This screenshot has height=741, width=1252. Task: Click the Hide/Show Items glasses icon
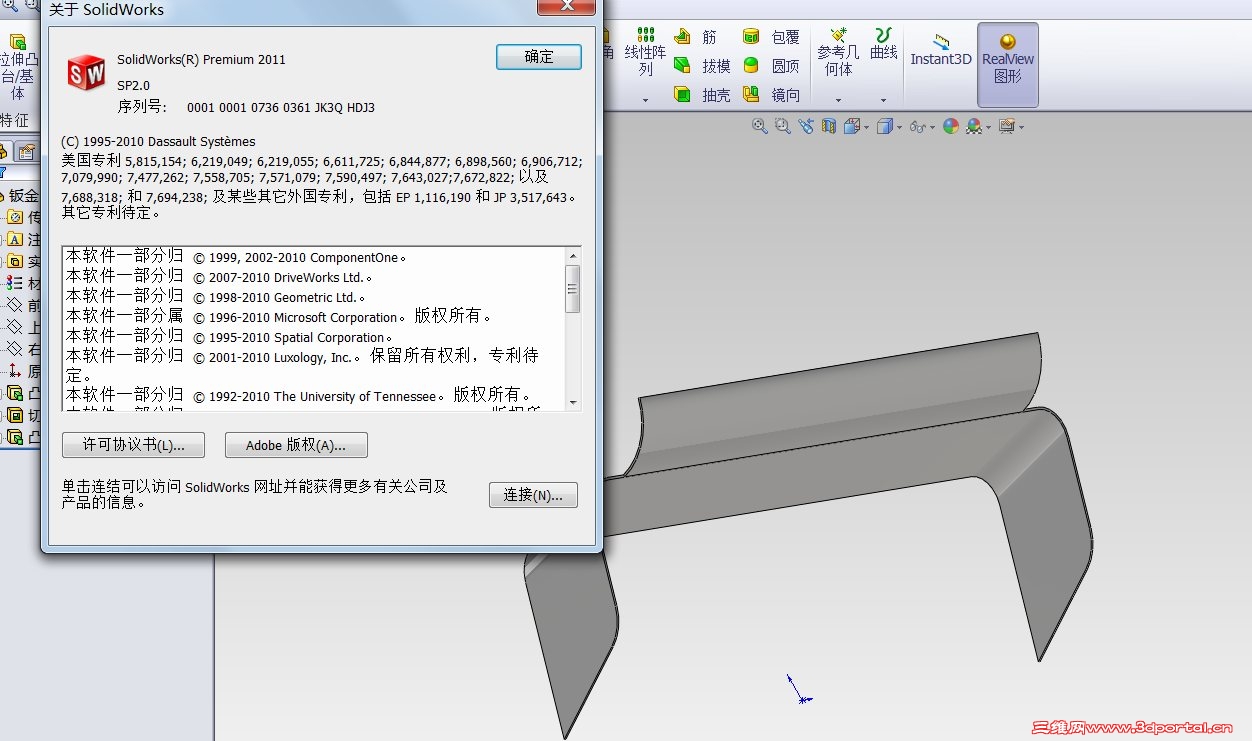[x=917, y=126]
